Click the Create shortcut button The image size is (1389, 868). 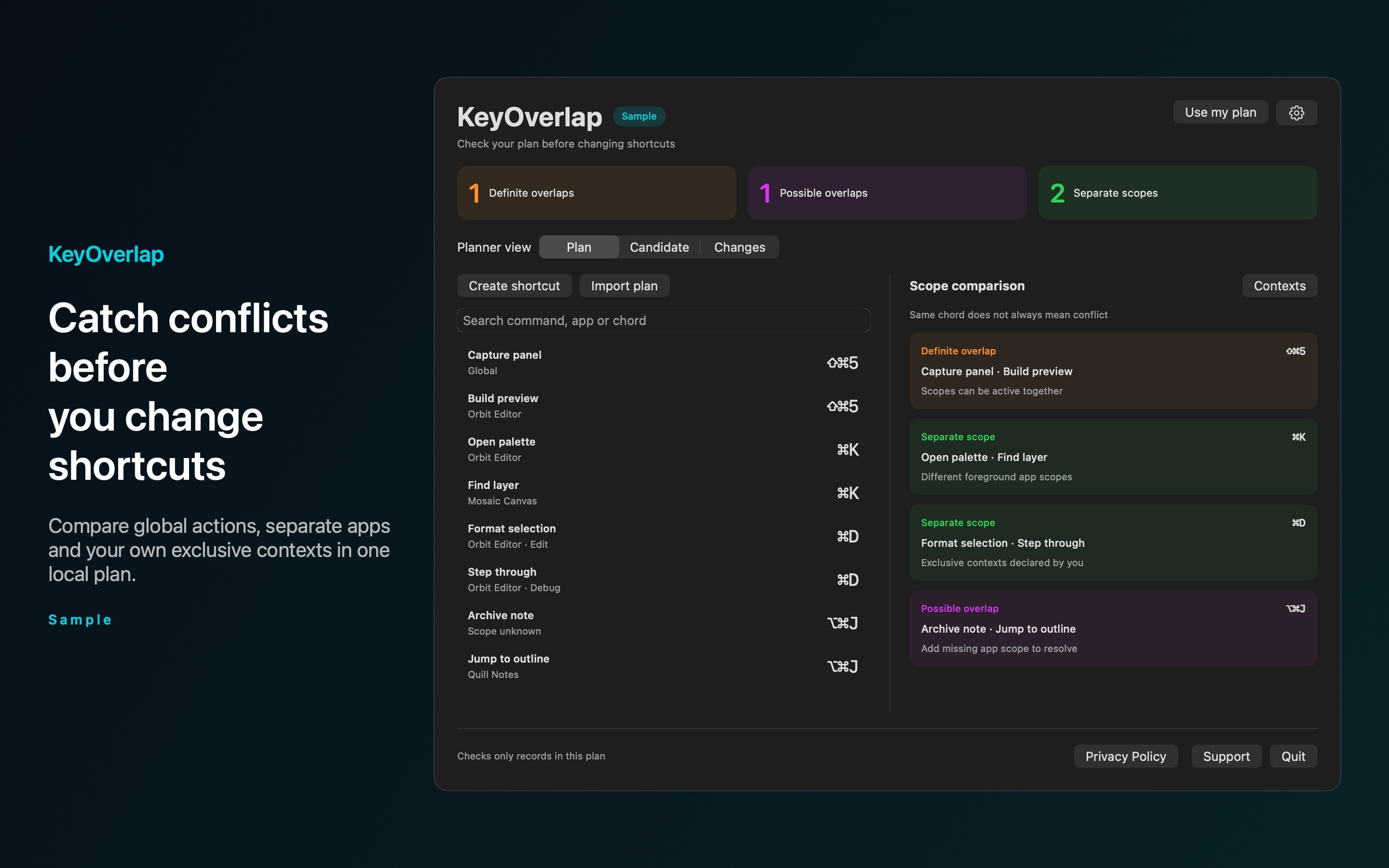(x=514, y=286)
